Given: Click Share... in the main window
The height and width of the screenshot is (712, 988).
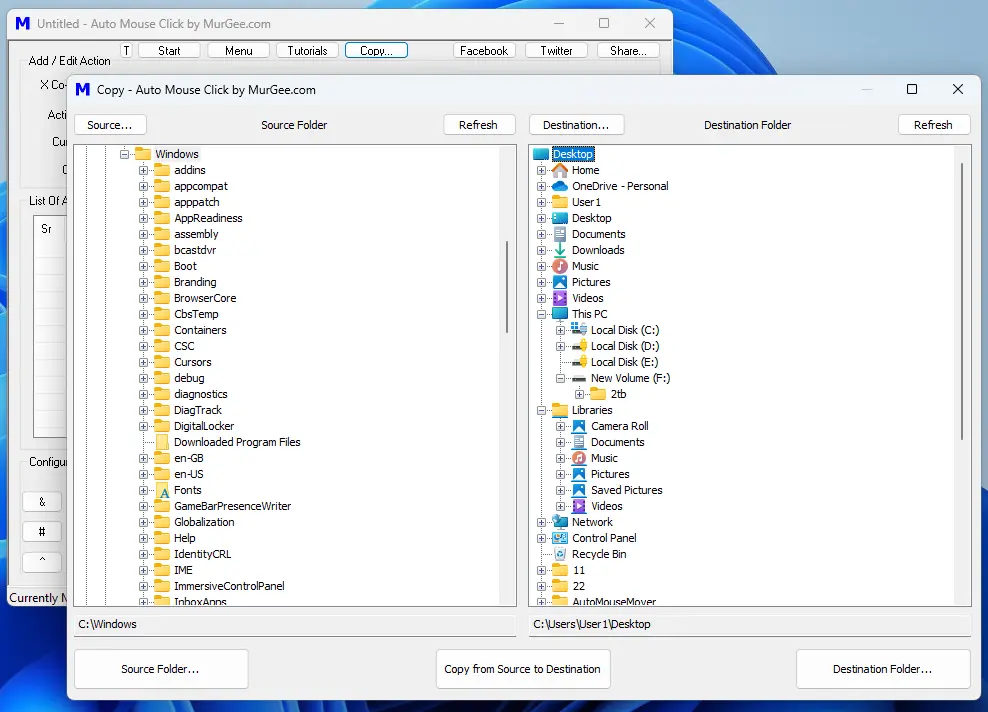Looking at the screenshot, I should [x=628, y=50].
